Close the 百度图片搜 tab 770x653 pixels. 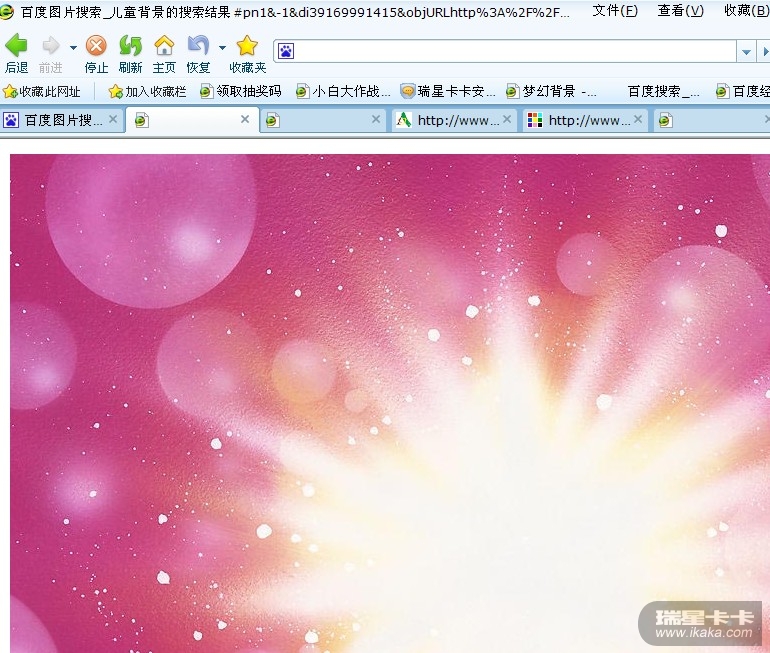(113, 119)
